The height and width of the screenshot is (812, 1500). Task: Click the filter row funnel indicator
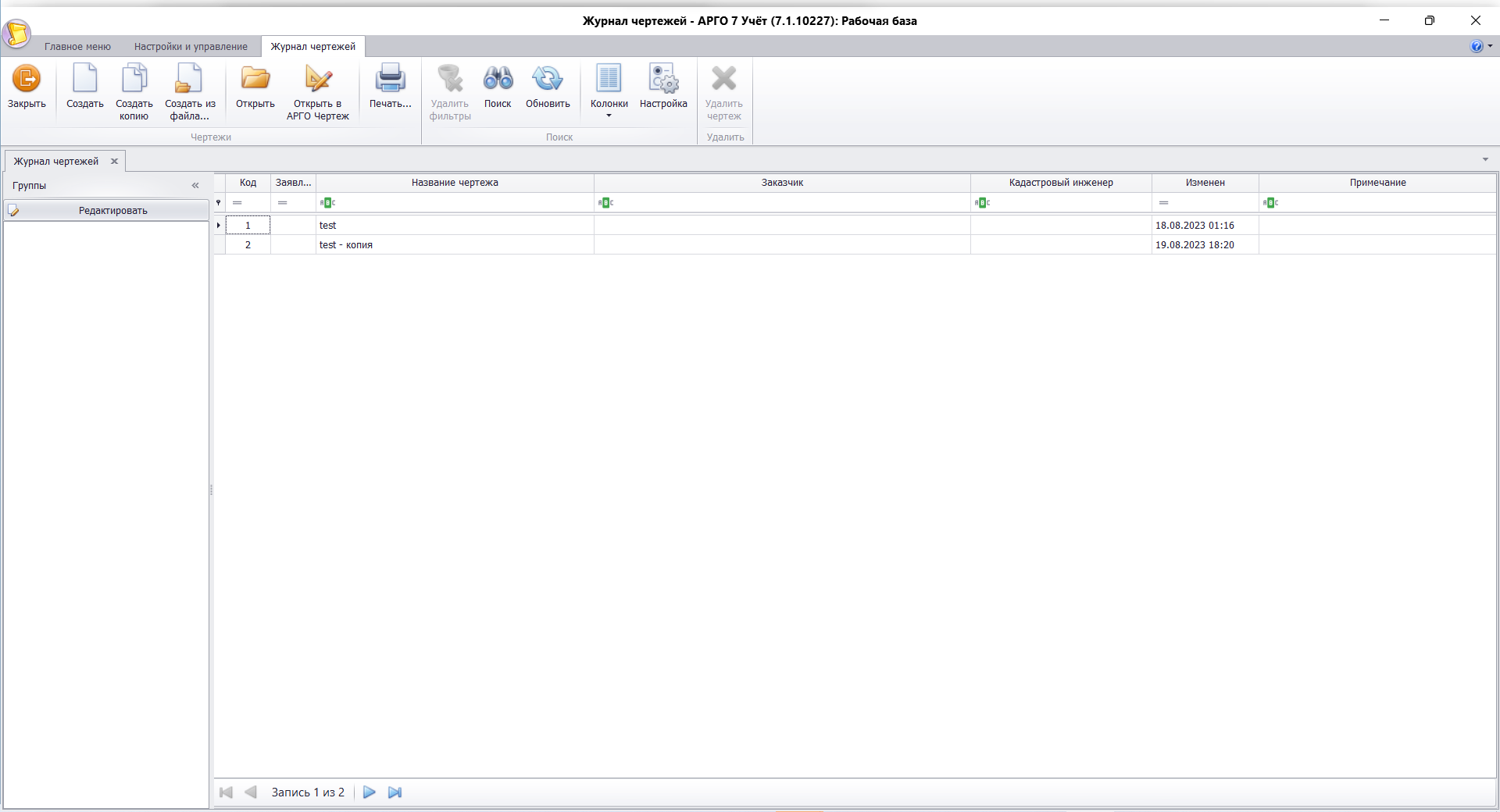[219, 203]
